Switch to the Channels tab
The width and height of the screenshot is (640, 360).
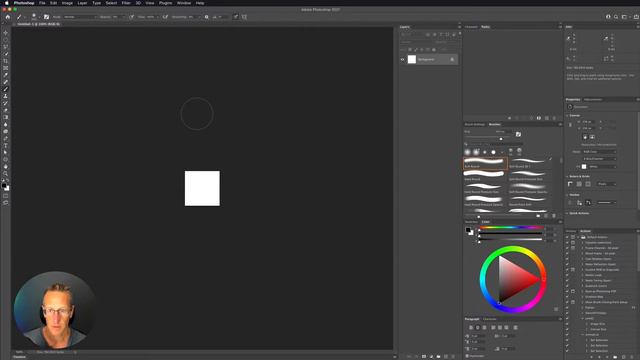point(471,27)
